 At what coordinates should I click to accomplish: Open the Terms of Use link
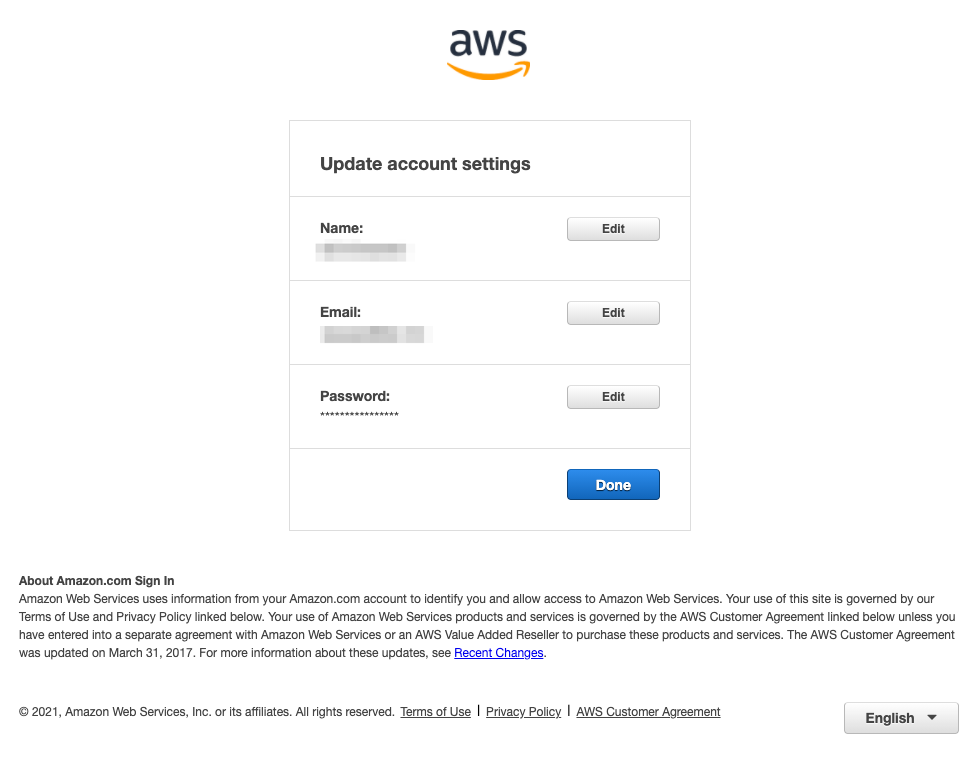point(435,712)
